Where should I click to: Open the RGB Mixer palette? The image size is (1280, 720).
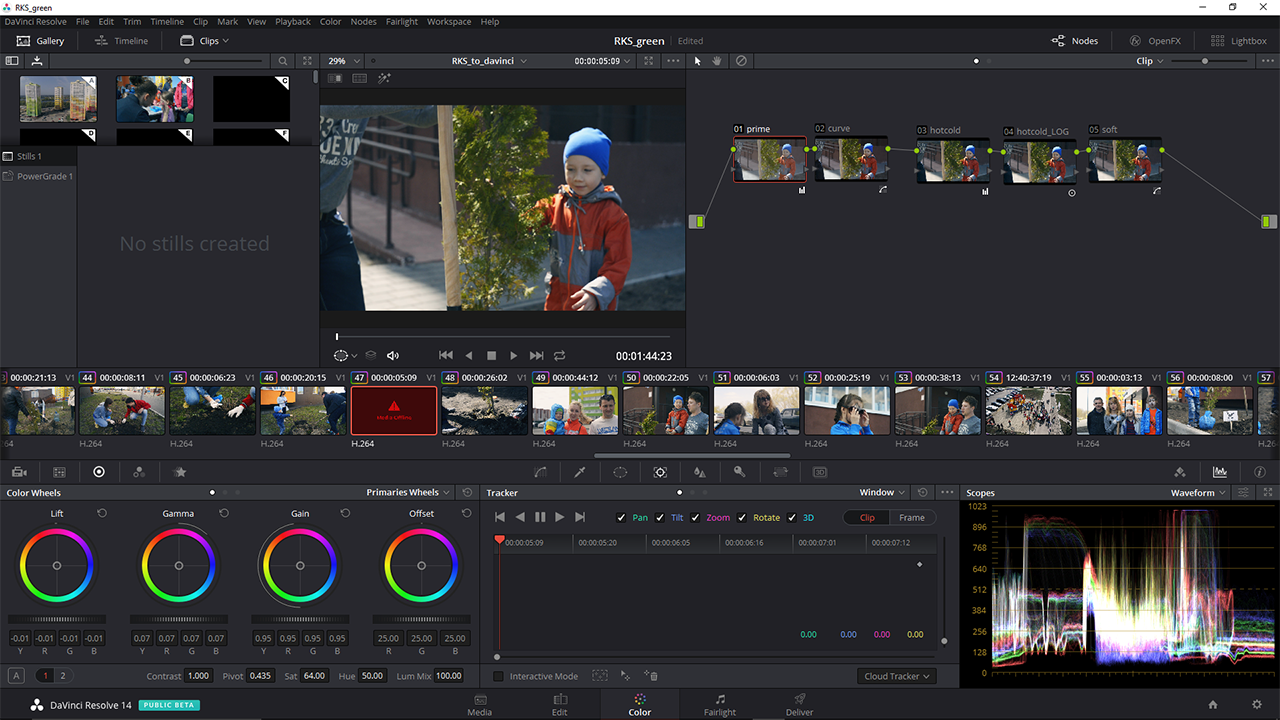(139, 472)
